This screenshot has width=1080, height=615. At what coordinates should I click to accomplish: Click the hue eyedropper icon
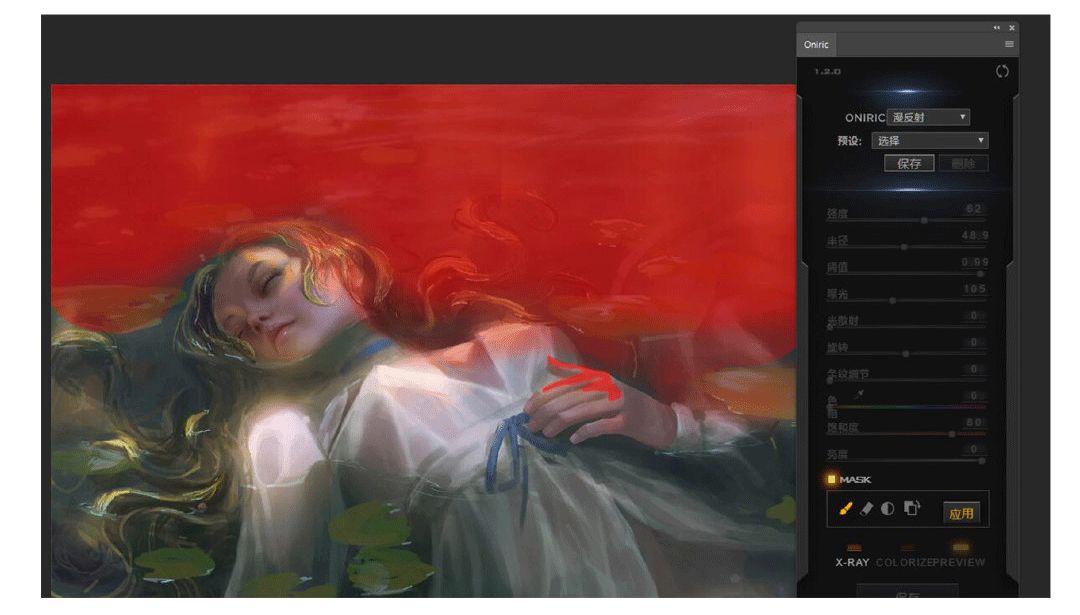pyautogui.click(x=860, y=393)
